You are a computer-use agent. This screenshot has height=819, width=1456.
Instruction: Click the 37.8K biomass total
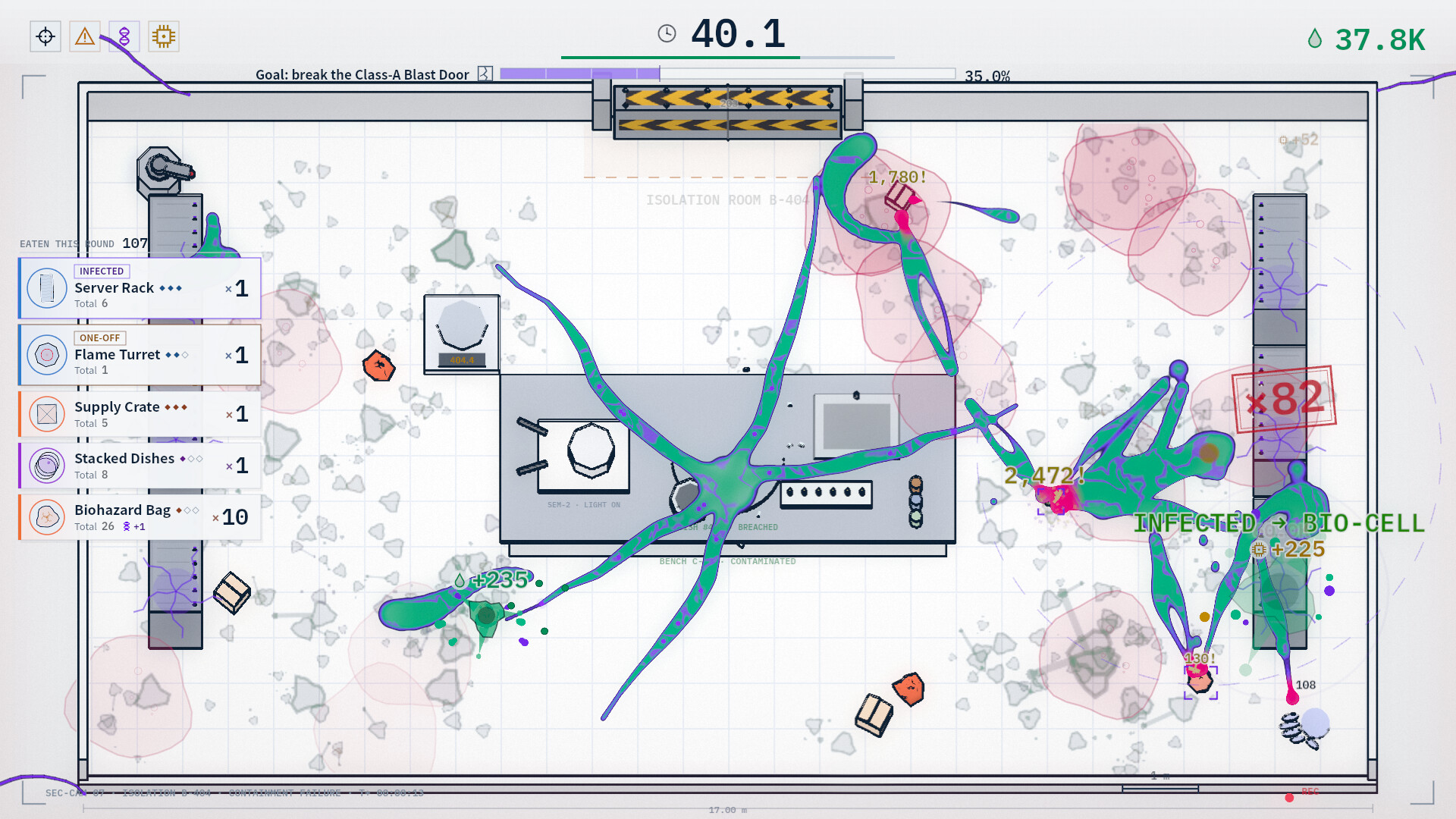coord(1380,39)
